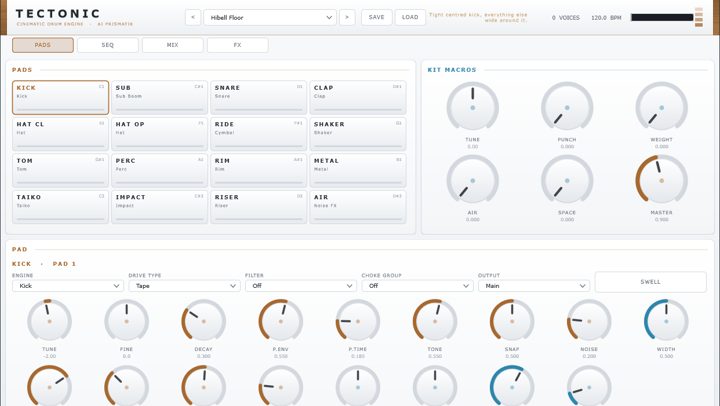
Task: Select the SHAKER pad
Action: coord(358,134)
